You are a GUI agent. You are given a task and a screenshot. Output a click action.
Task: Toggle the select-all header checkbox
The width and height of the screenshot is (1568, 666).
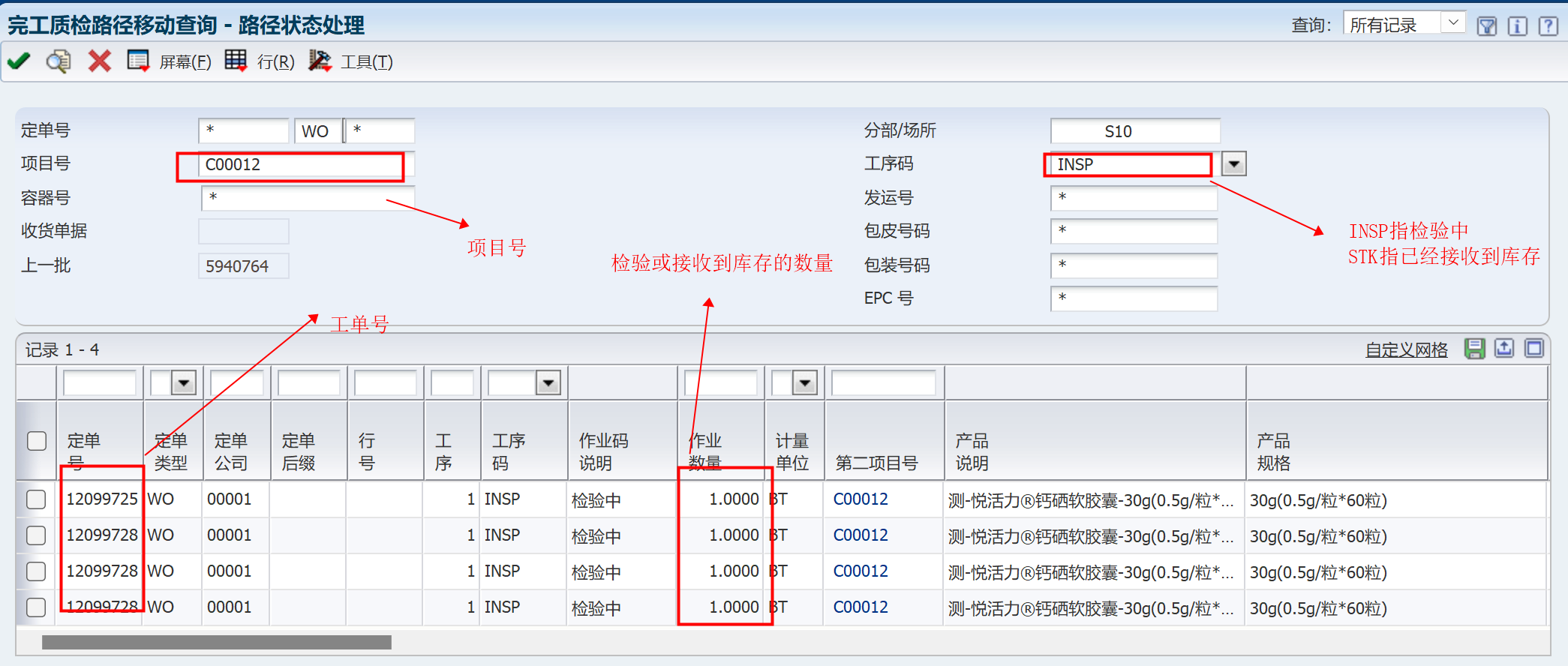click(37, 441)
